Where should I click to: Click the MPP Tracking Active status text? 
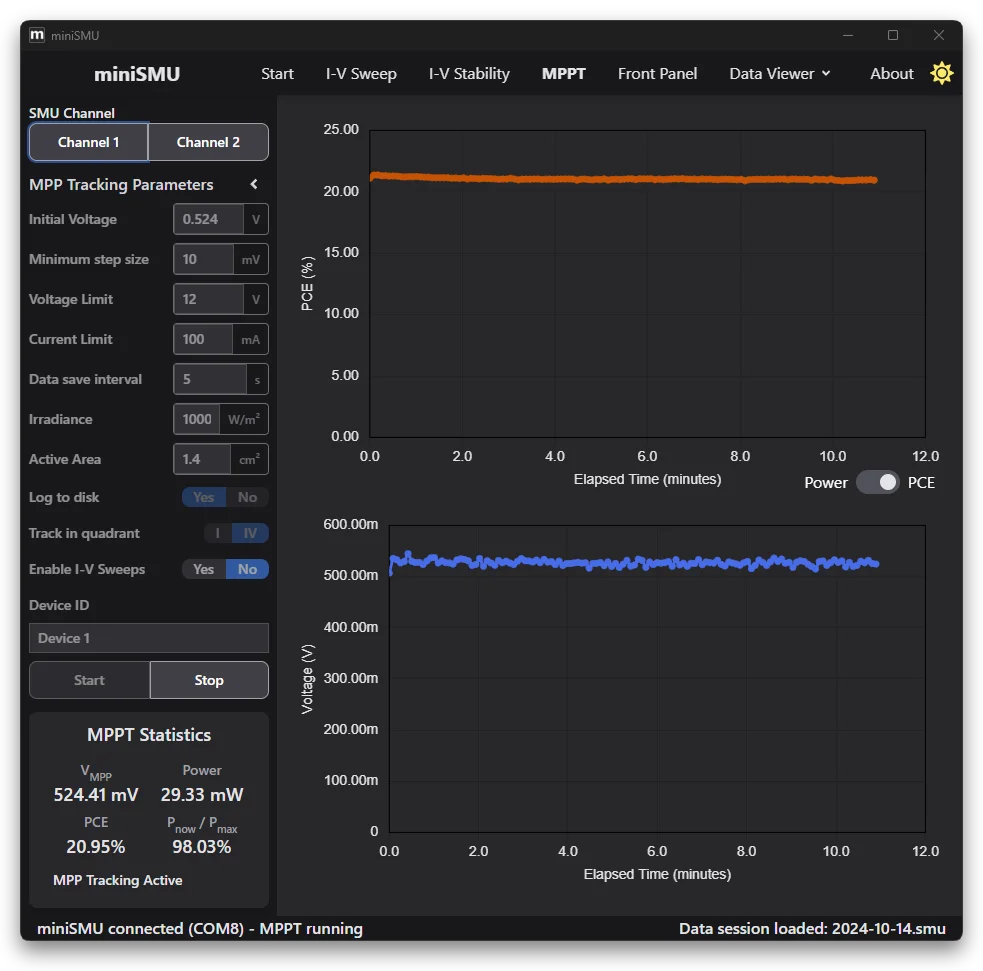pyautogui.click(x=118, y=880)
